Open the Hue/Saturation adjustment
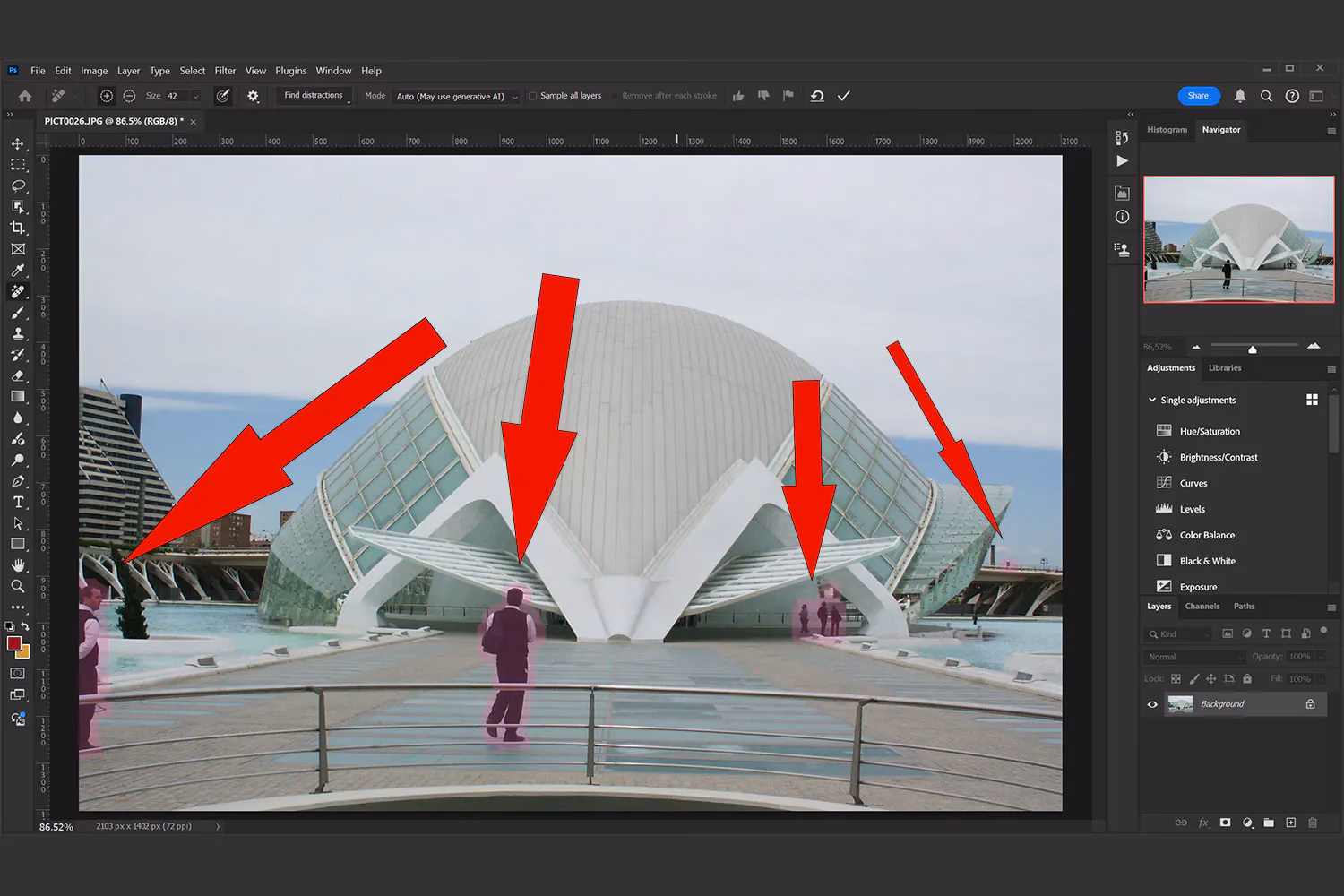 pos(1210,431)
